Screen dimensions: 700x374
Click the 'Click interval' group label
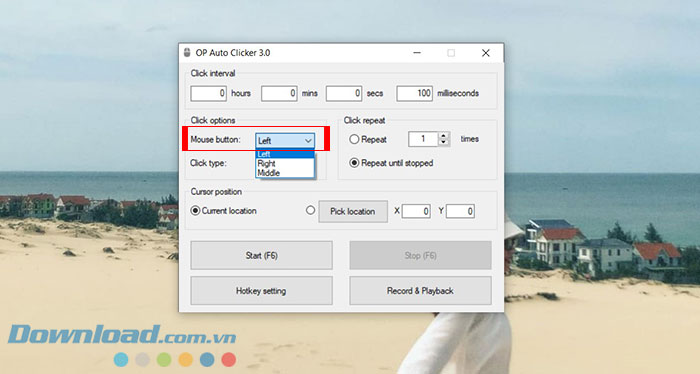click(213, 73)
